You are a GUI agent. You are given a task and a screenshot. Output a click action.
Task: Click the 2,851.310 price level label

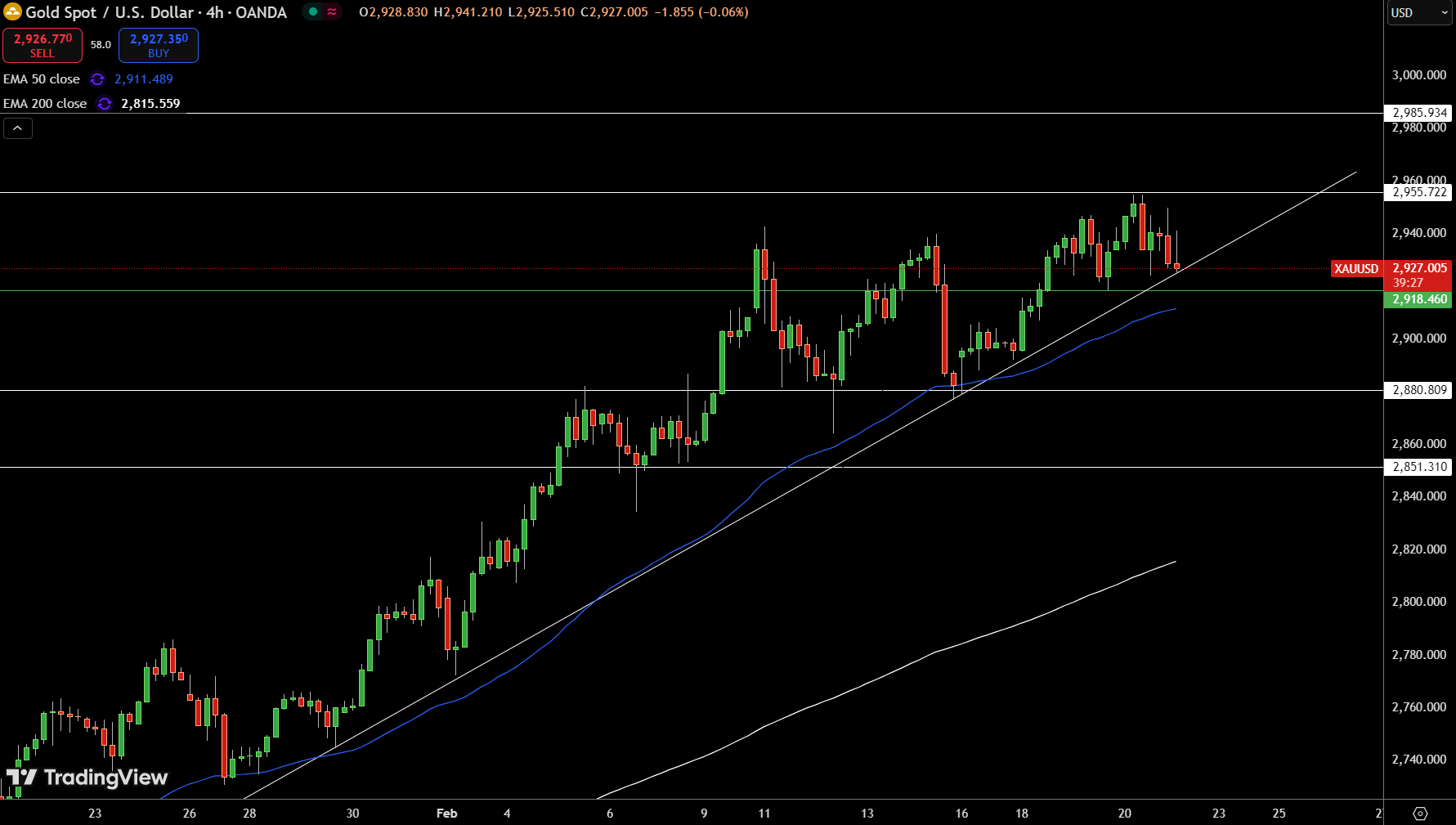click(1419, 467)
